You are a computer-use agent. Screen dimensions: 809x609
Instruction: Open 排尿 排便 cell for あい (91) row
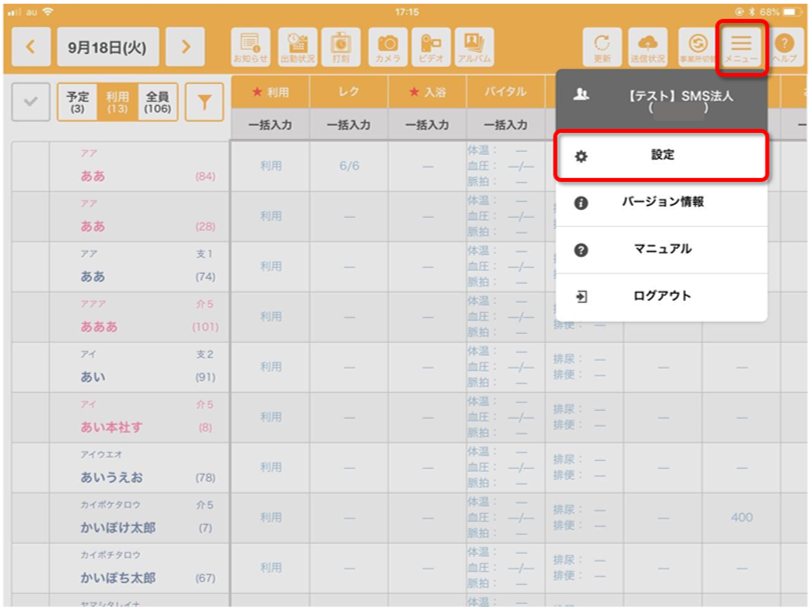(x=584, y=367)
